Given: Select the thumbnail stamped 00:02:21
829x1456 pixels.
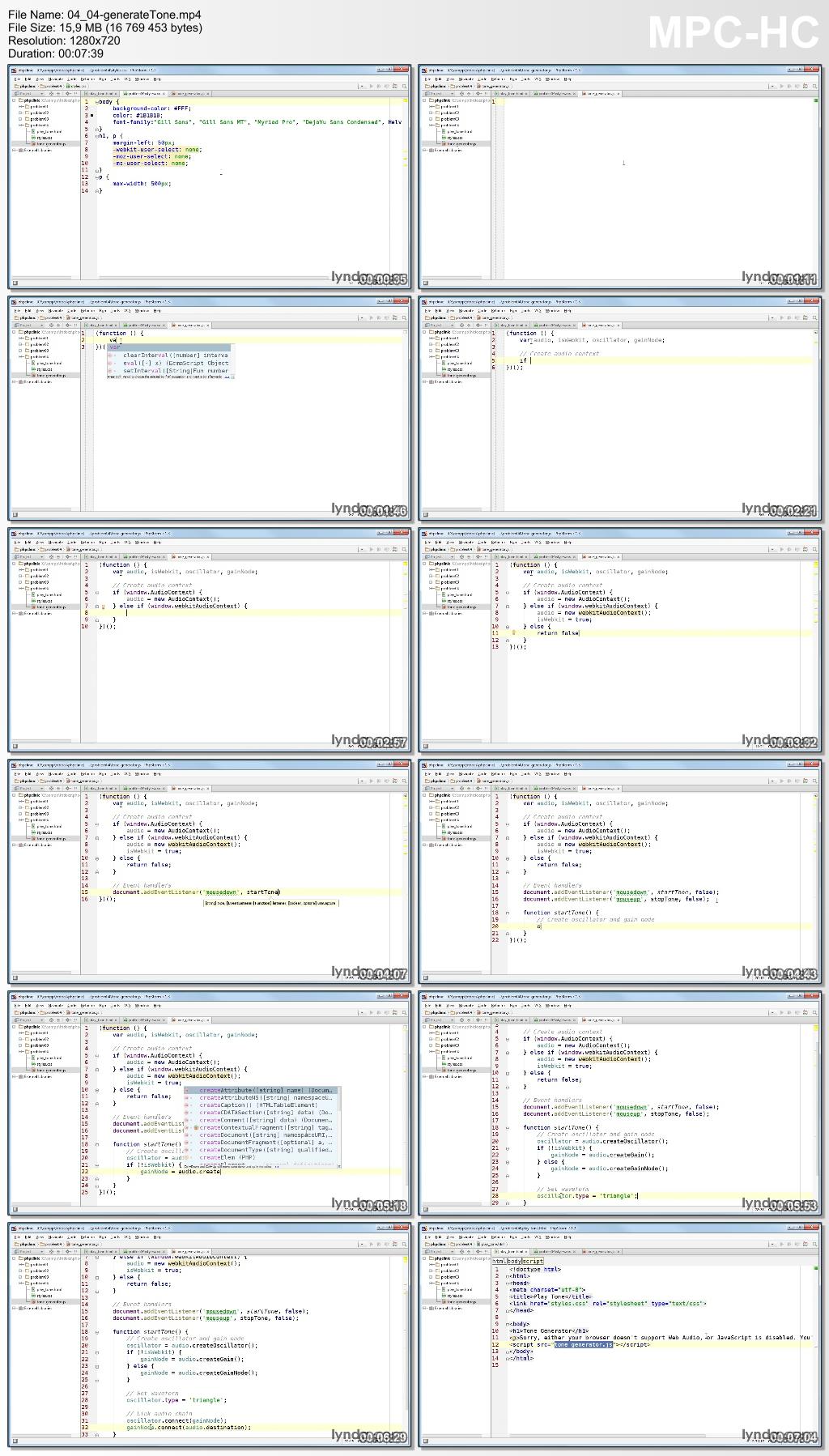Looking at the screenshot, I should point(620,409).
